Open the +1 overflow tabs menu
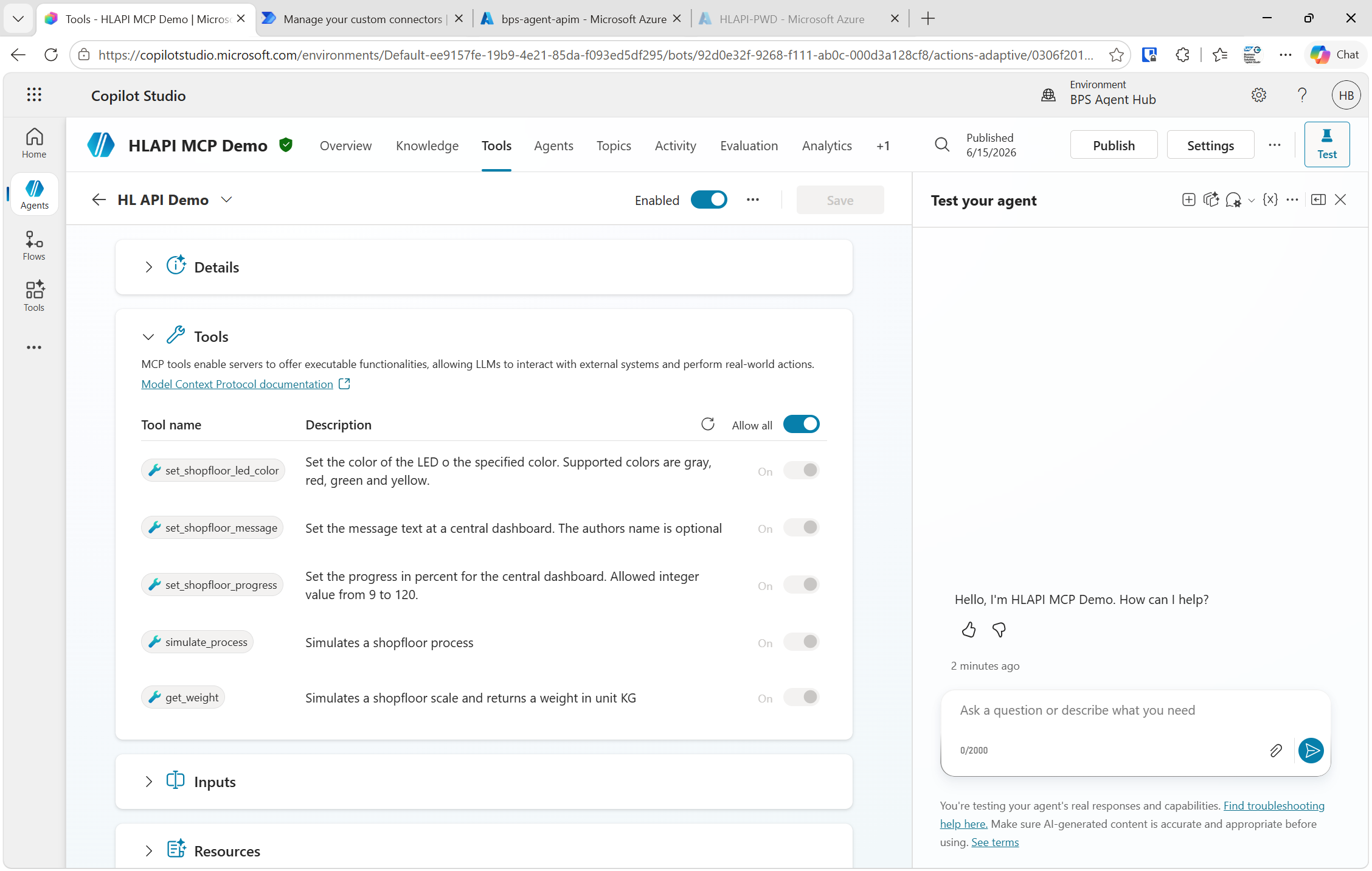The height and width of the screenshot is (871, 1372). [883, 145]
